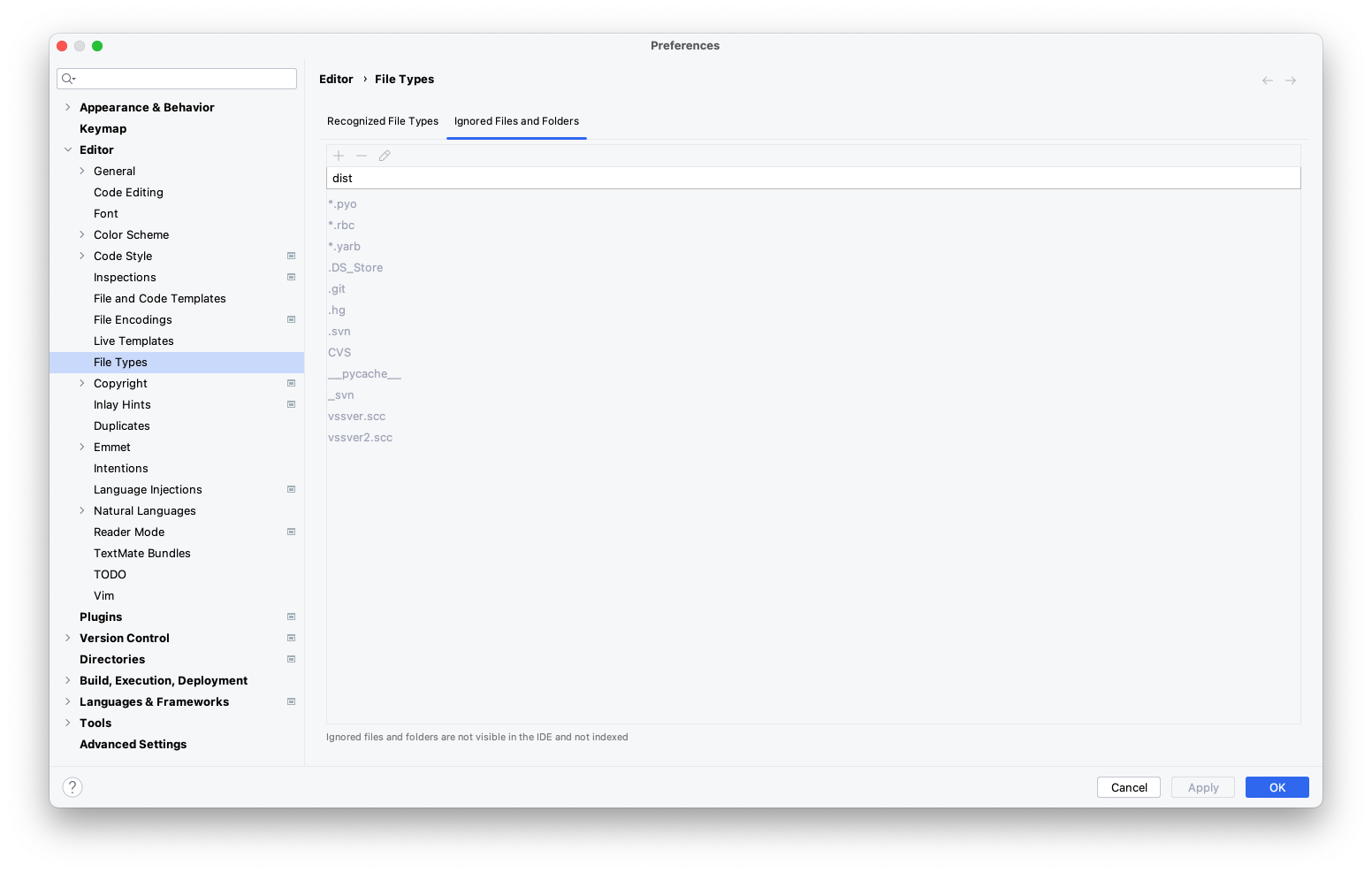Viewport: 1372px width, 873px height.
Task: Click the edit pattern pencil icon
Action: (x=385, y=155)
